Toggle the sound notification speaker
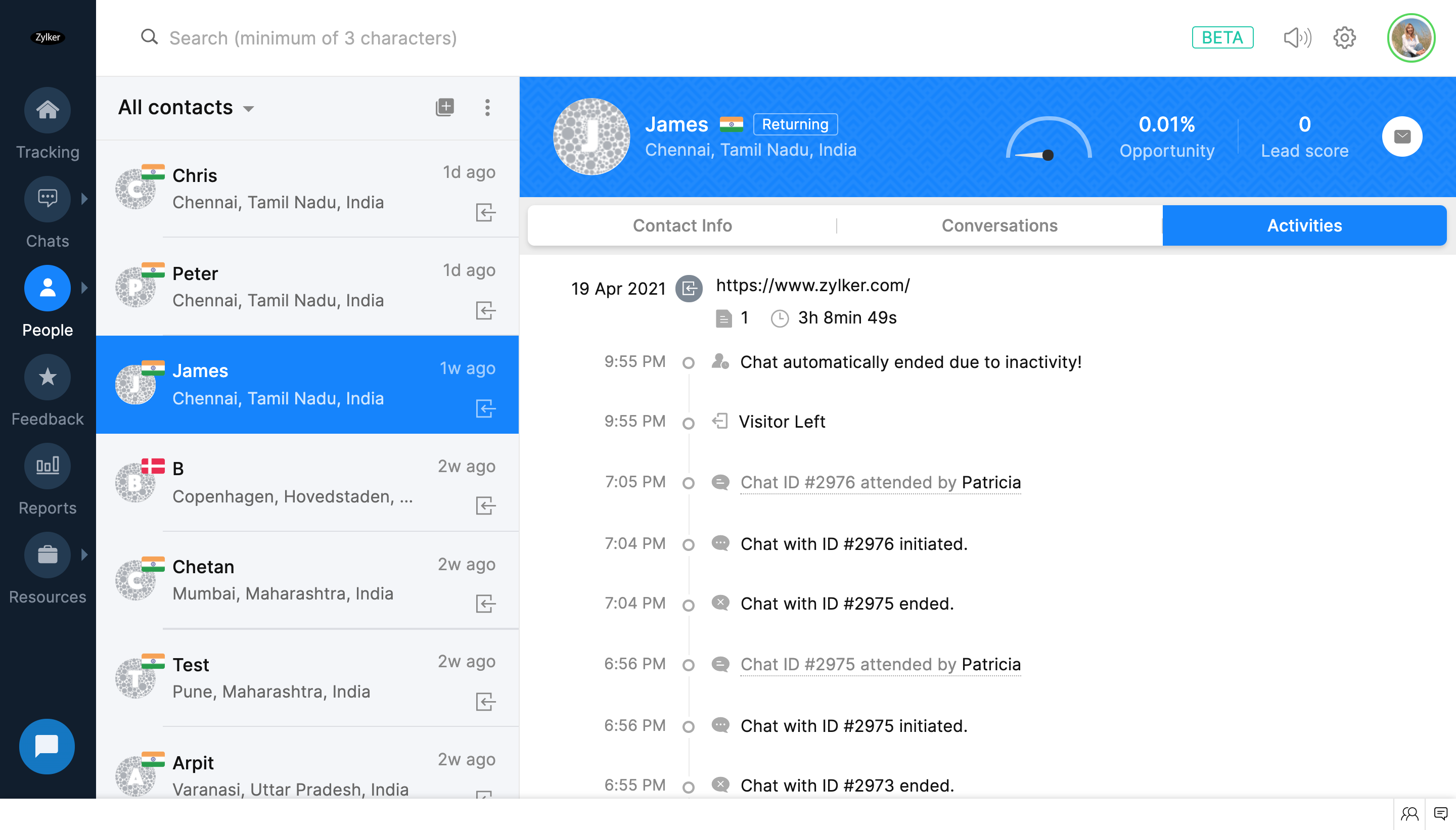Screen dimensions: 1456x830 pos(1297,38)
